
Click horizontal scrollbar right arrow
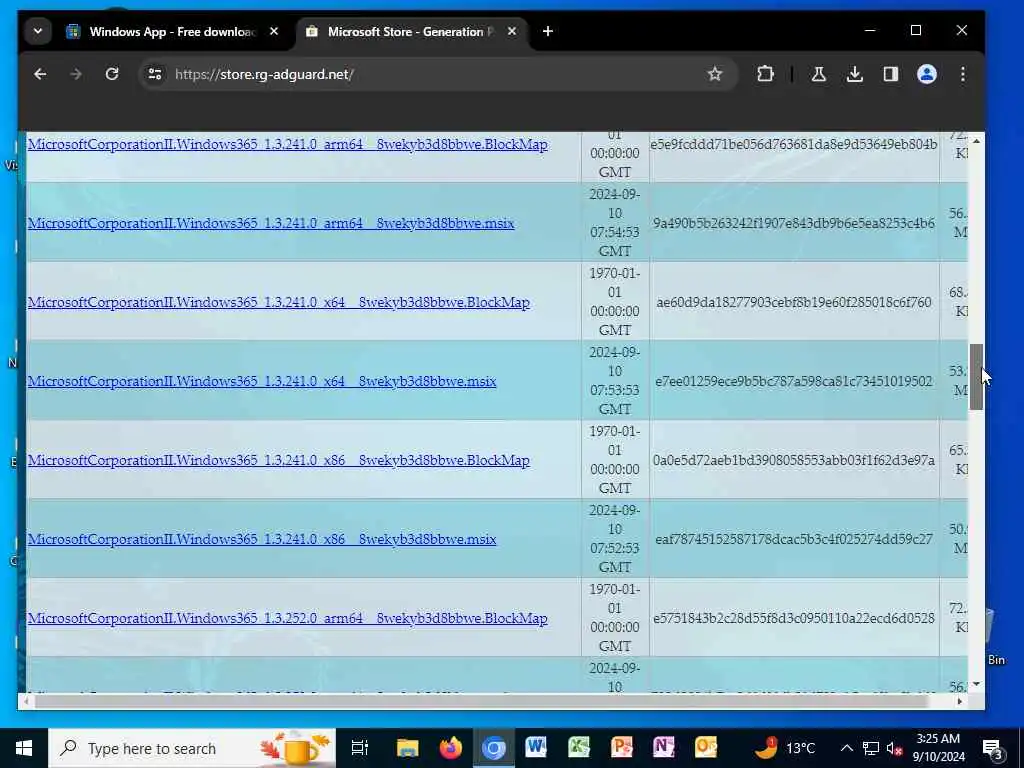tap(959, 701)
